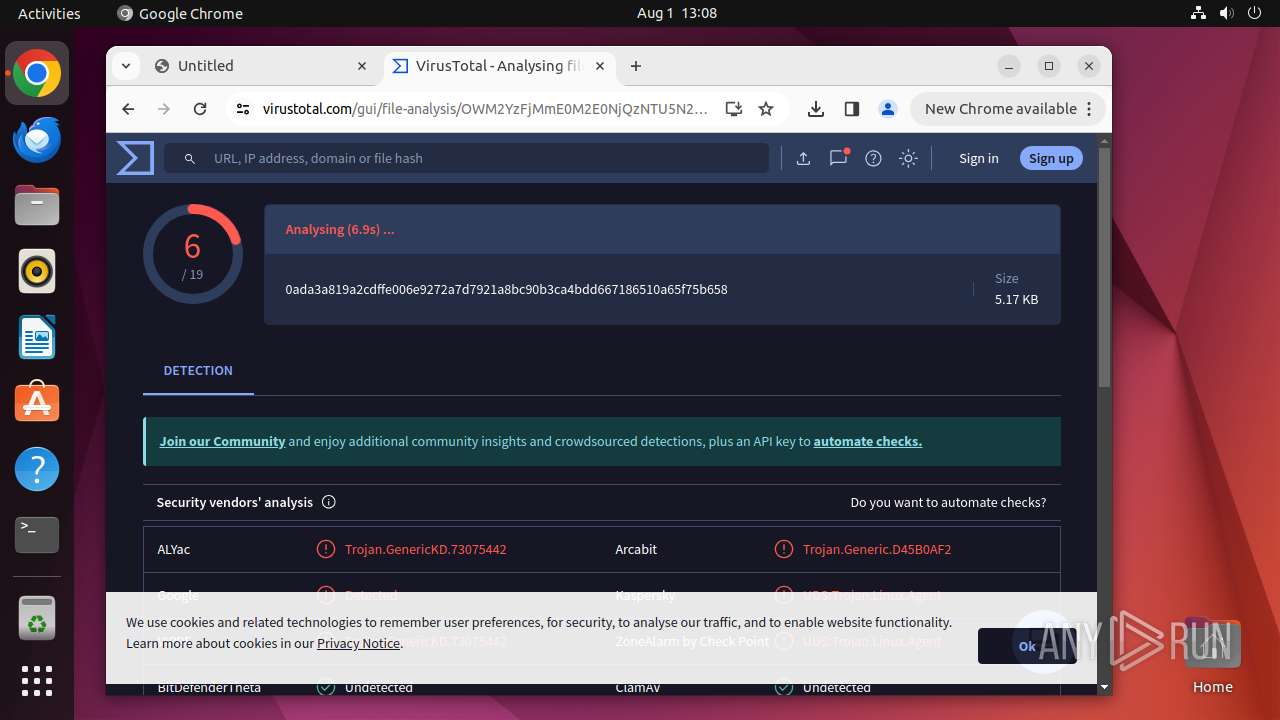Toggle light/dark theme

click(908, 158)
